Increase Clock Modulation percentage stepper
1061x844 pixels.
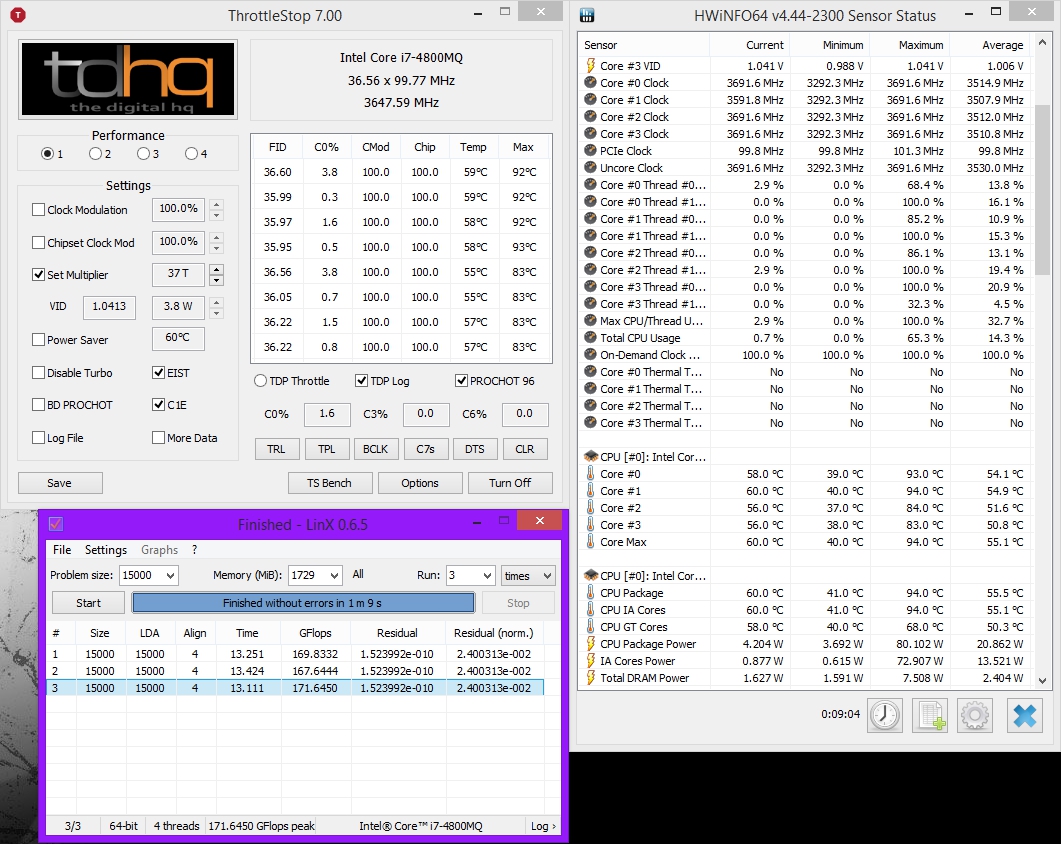[217, 204]
